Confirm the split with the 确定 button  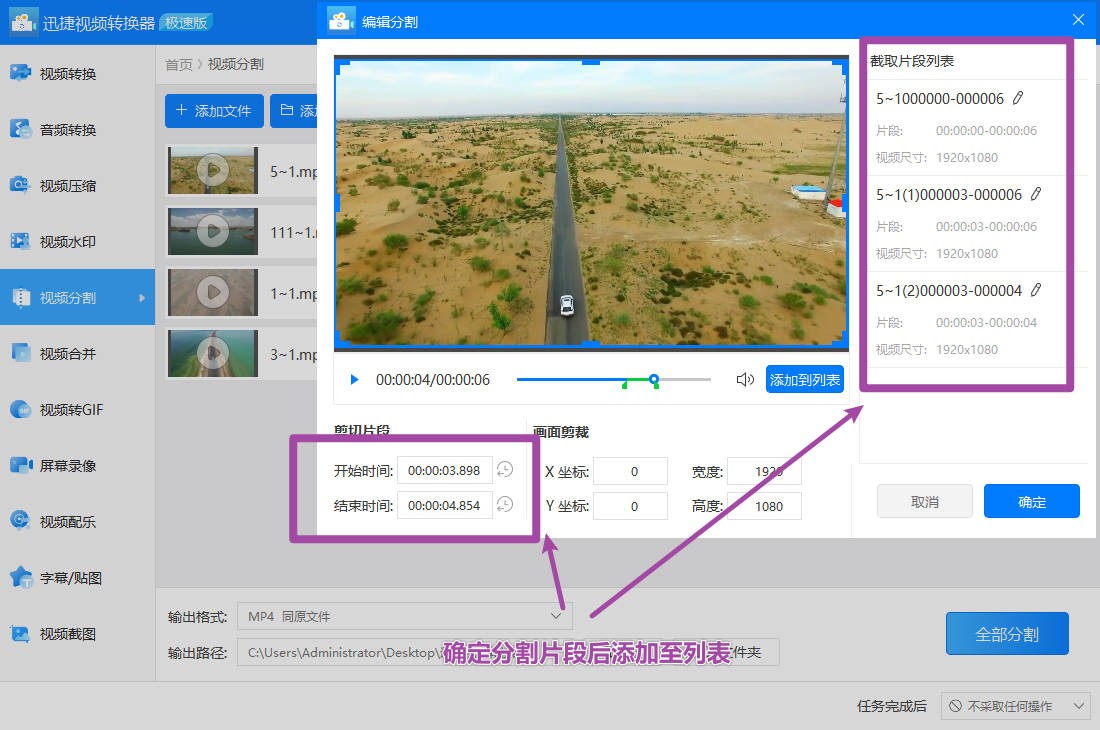(1031, 501)
